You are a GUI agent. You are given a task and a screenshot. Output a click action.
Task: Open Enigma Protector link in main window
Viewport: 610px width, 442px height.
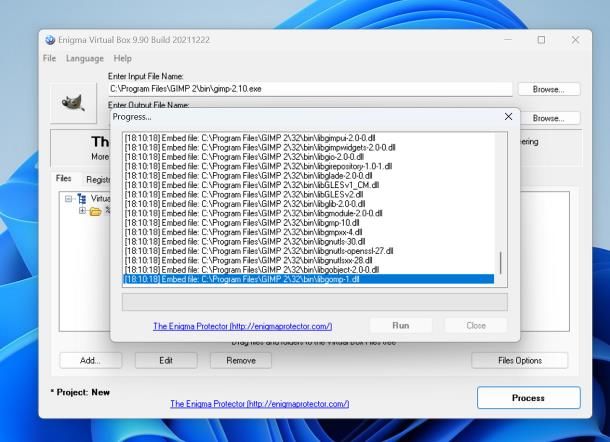259,404
